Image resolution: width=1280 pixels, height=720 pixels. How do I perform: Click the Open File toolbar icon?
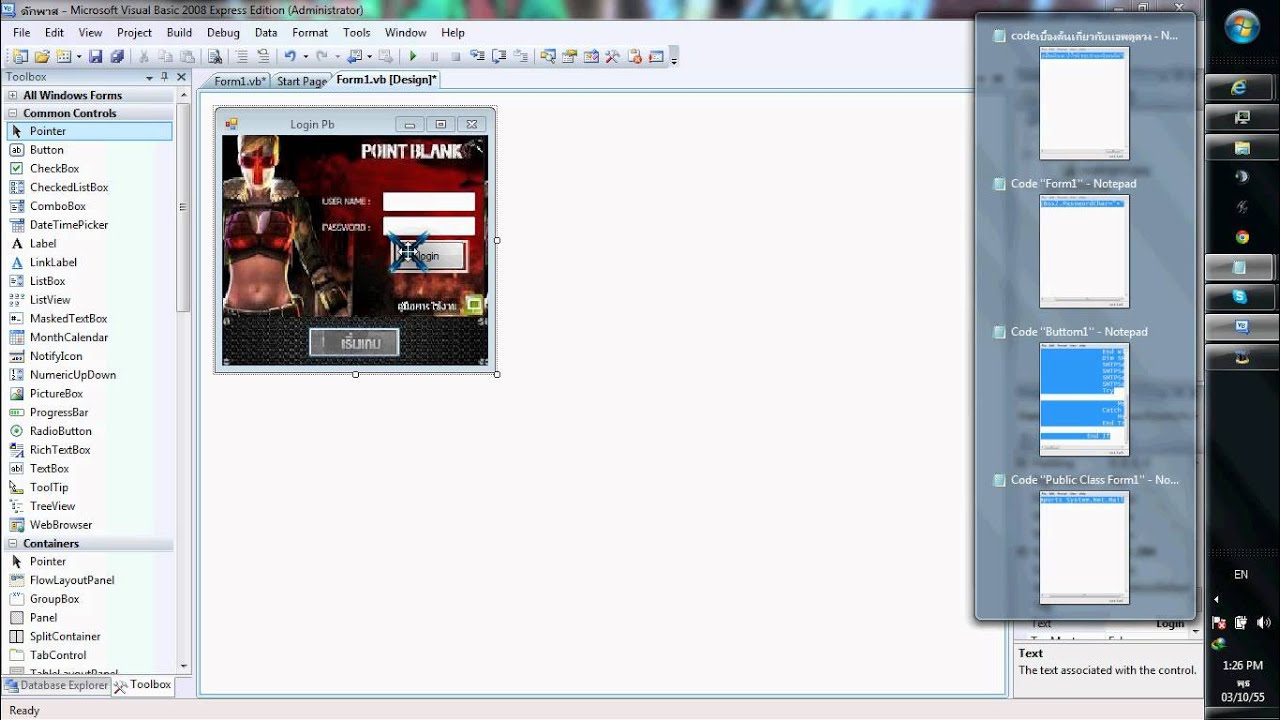tap(42, 57)
